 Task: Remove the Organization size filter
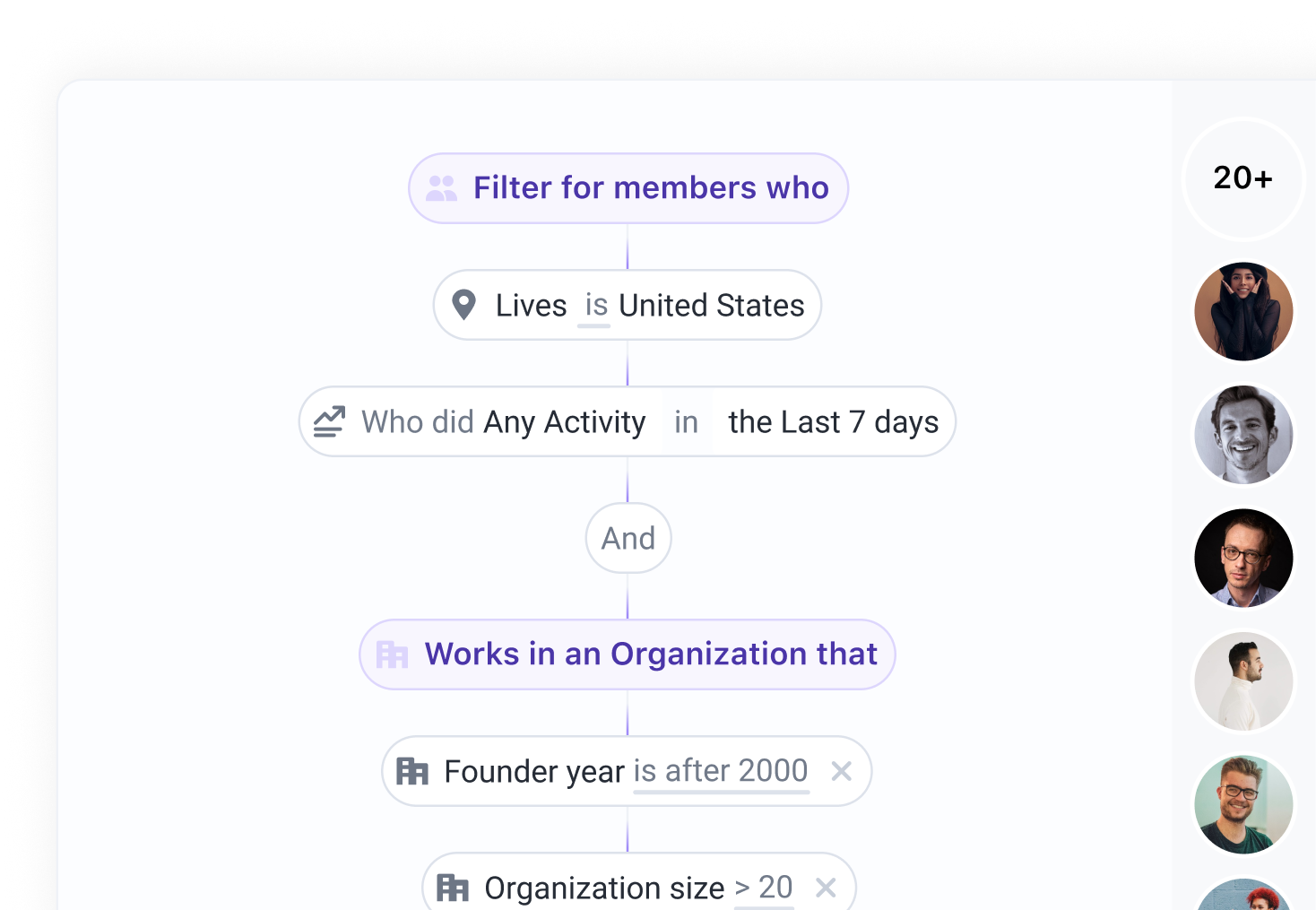pos(826,888)
